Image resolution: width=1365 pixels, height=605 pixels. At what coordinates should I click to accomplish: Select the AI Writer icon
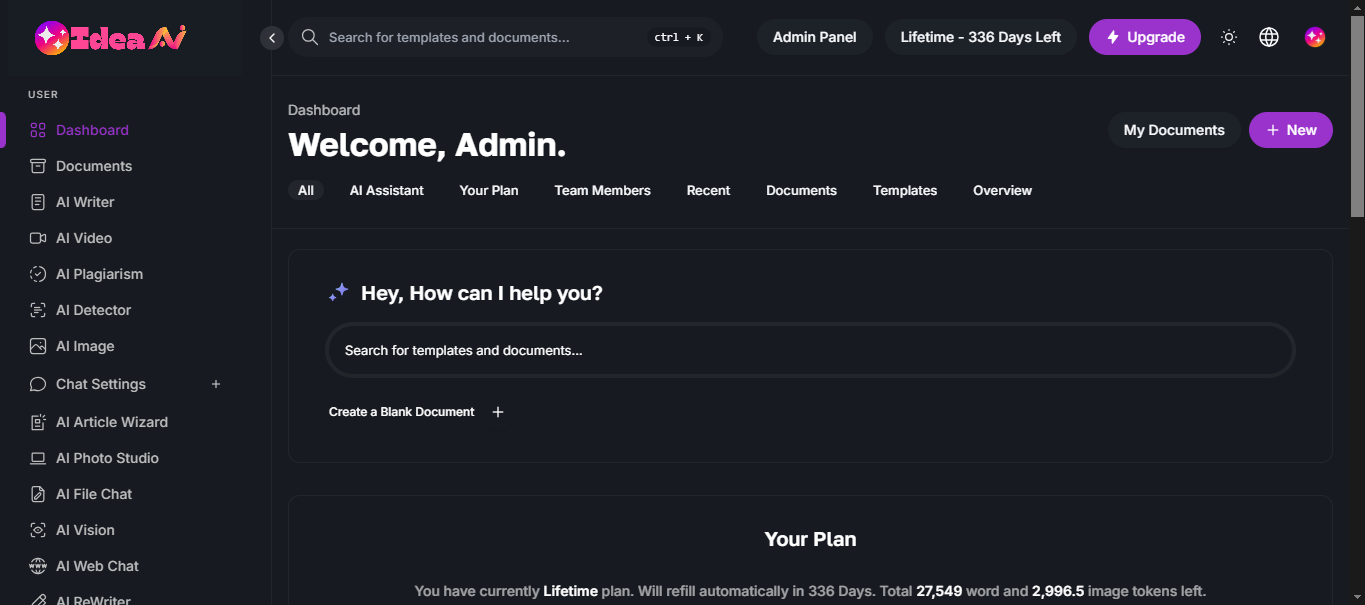38,202
